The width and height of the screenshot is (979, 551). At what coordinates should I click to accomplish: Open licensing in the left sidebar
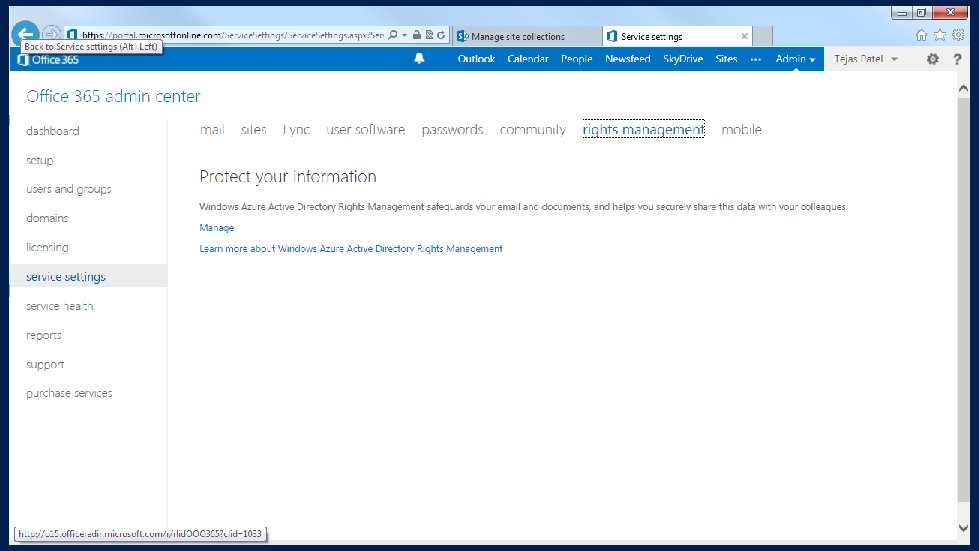(x=47, y=247)
